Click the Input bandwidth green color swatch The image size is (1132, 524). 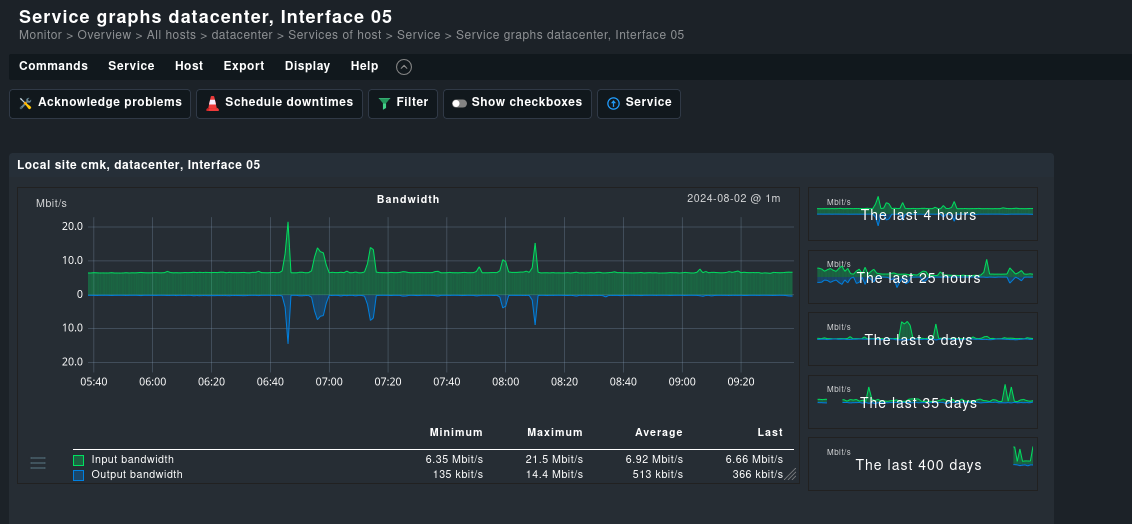(x=78, y=460)
